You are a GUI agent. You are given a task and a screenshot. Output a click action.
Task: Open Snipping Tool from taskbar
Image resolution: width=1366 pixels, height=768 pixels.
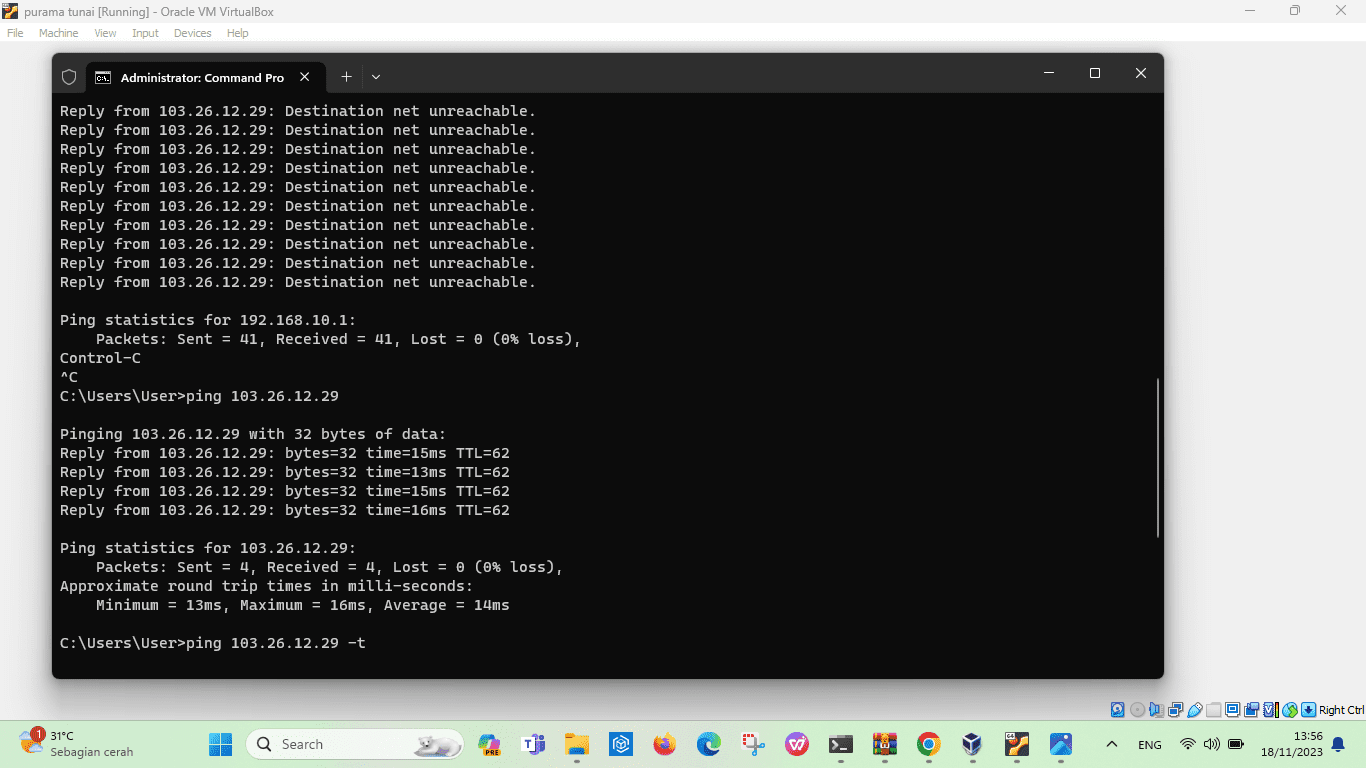(x=753, y=744)
